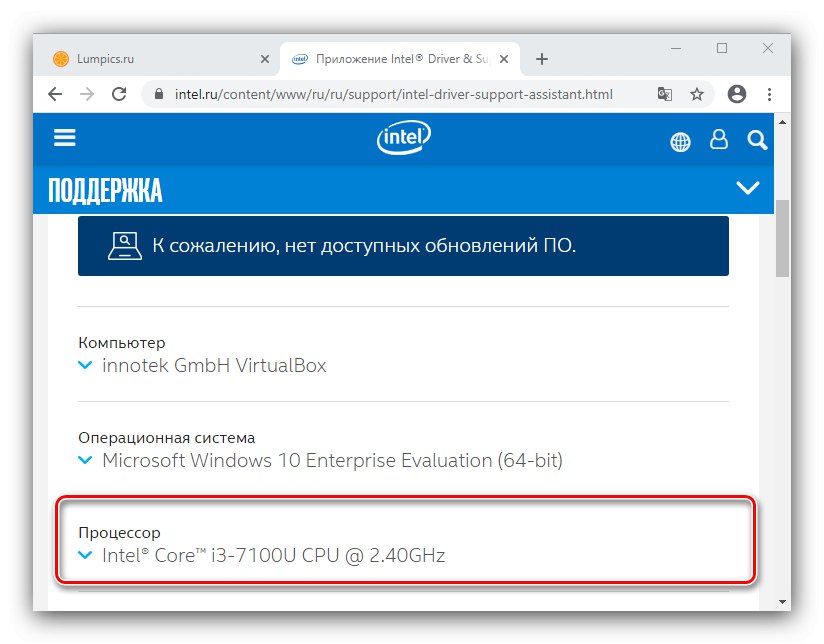Viewport: 824px width, 644px height.
Task: Go back to the previous page
Action: [56, 94]
